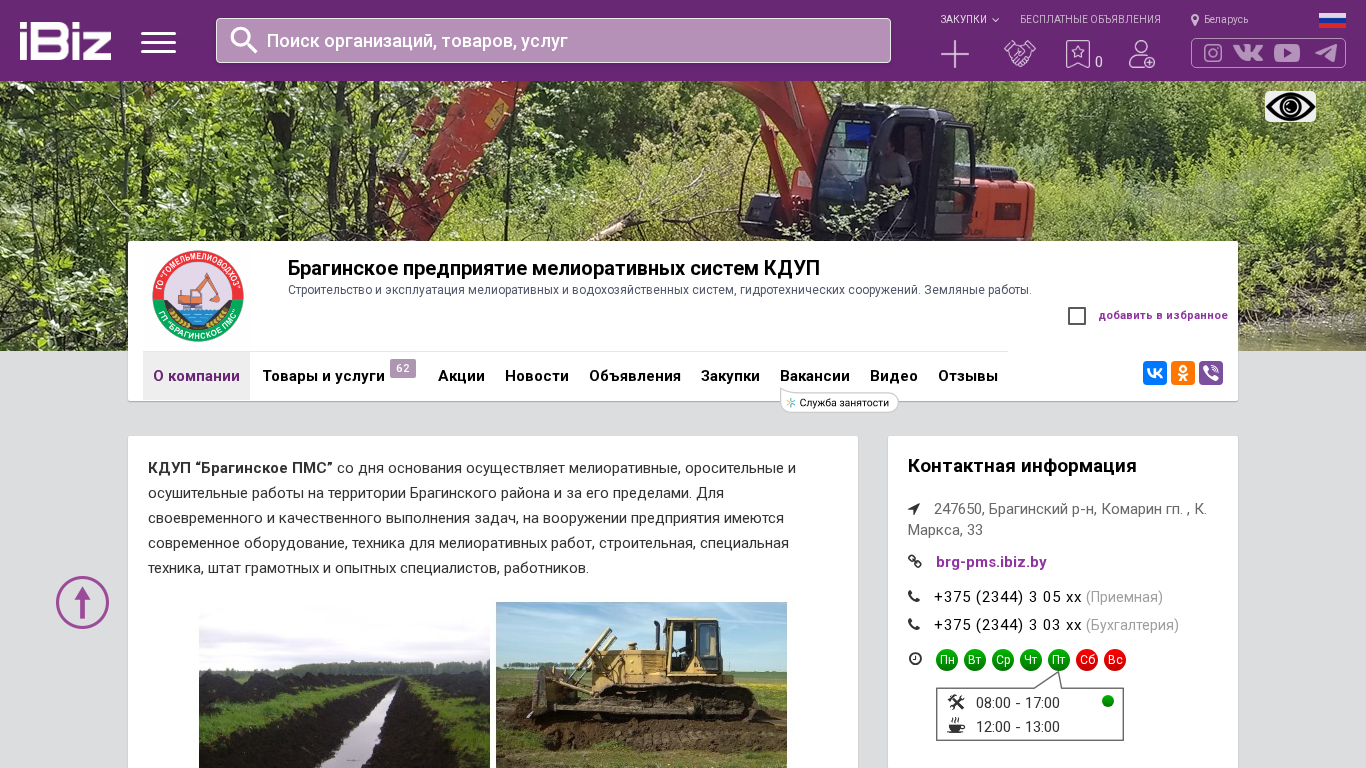This screenshot has width=1366, height=768.
Task: Open the Закупки company tab
Action: click(x=730, y=376)
